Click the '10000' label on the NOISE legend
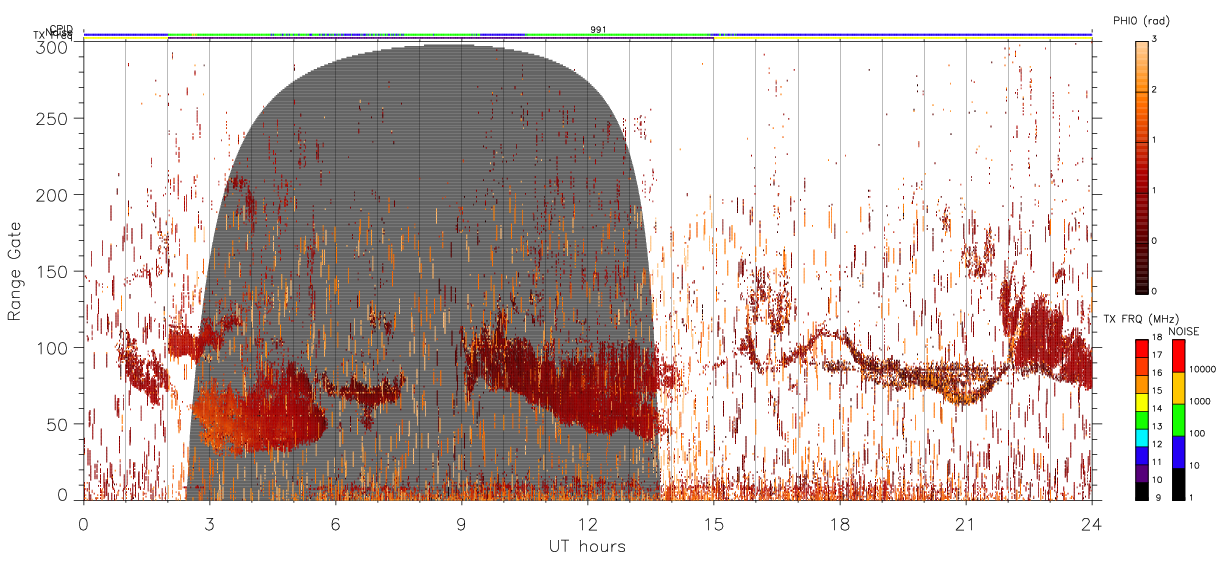Screen dimensions: 1228x567 click(x=1203, y=369)
